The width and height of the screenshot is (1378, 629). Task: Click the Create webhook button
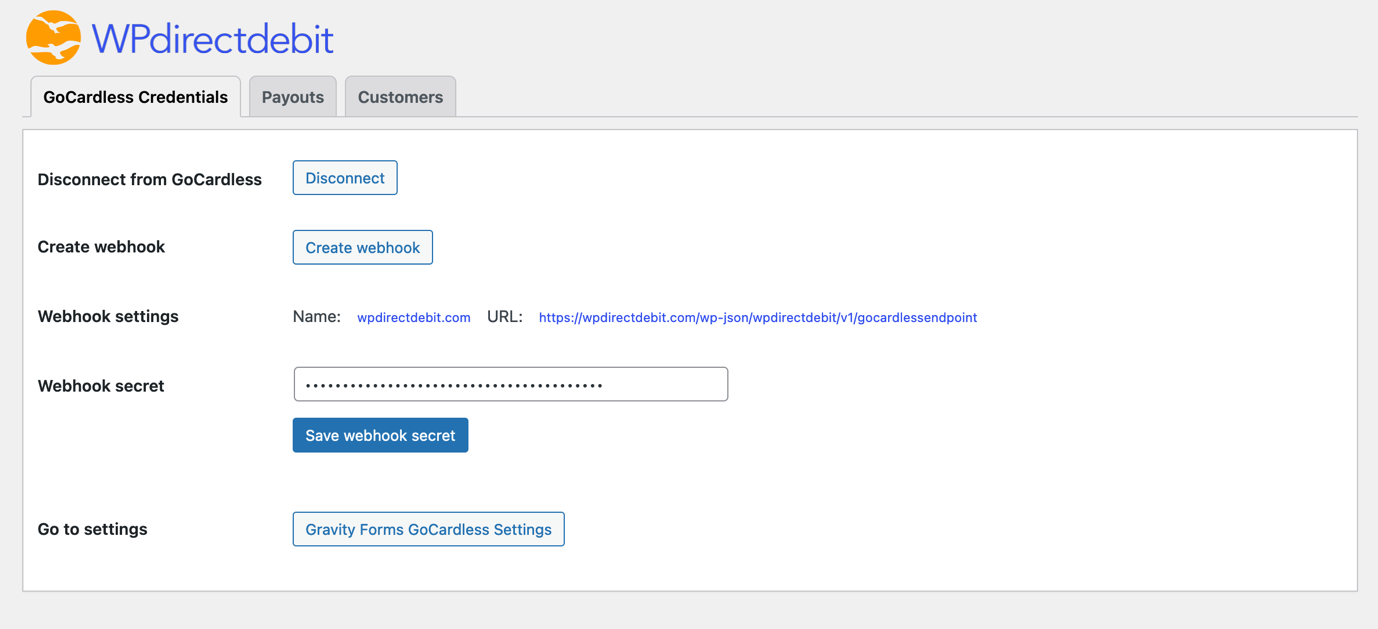point(363,248)
